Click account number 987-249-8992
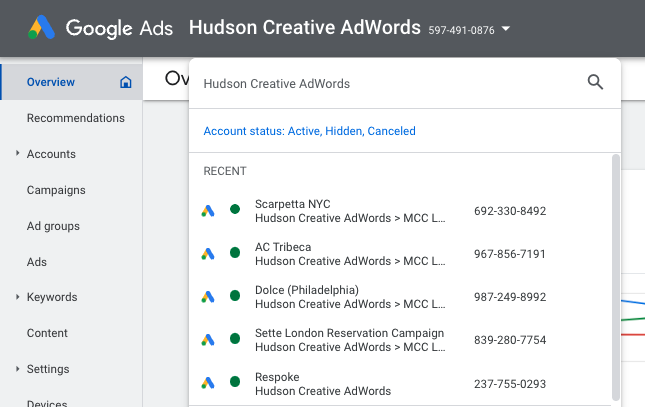This screenshot has height=407, width=645. tap(510, 297)
